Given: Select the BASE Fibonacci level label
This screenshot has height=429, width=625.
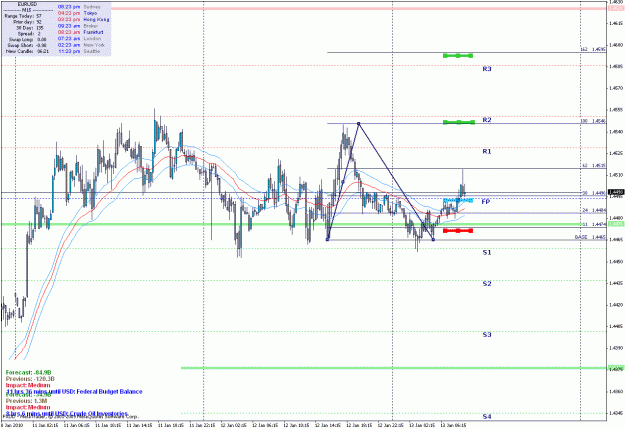Looking at the screenshot, I should coord(590,237).
